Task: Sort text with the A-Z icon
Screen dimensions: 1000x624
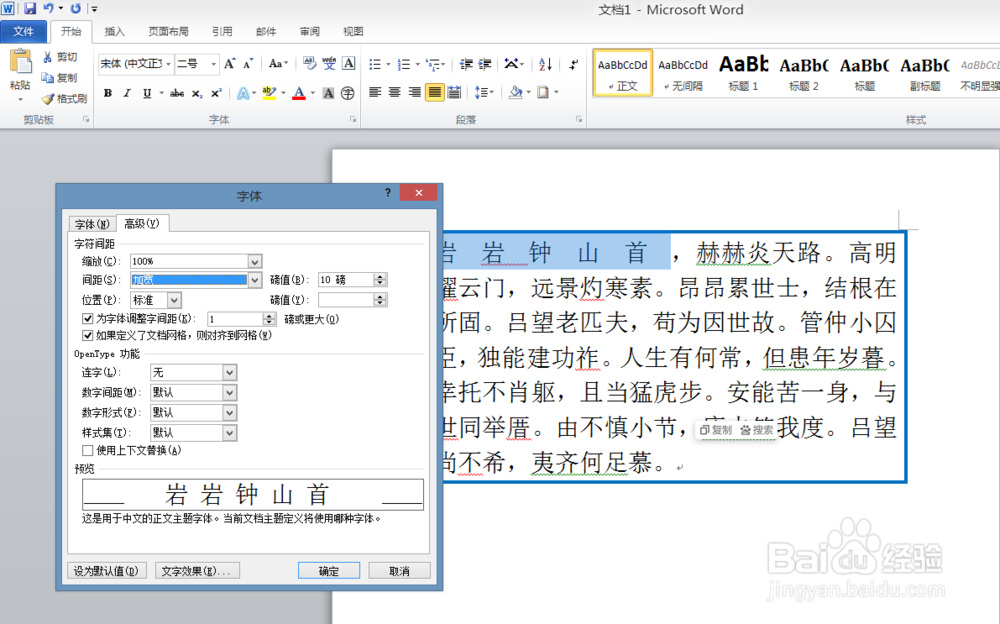Action: pos(545,64)
